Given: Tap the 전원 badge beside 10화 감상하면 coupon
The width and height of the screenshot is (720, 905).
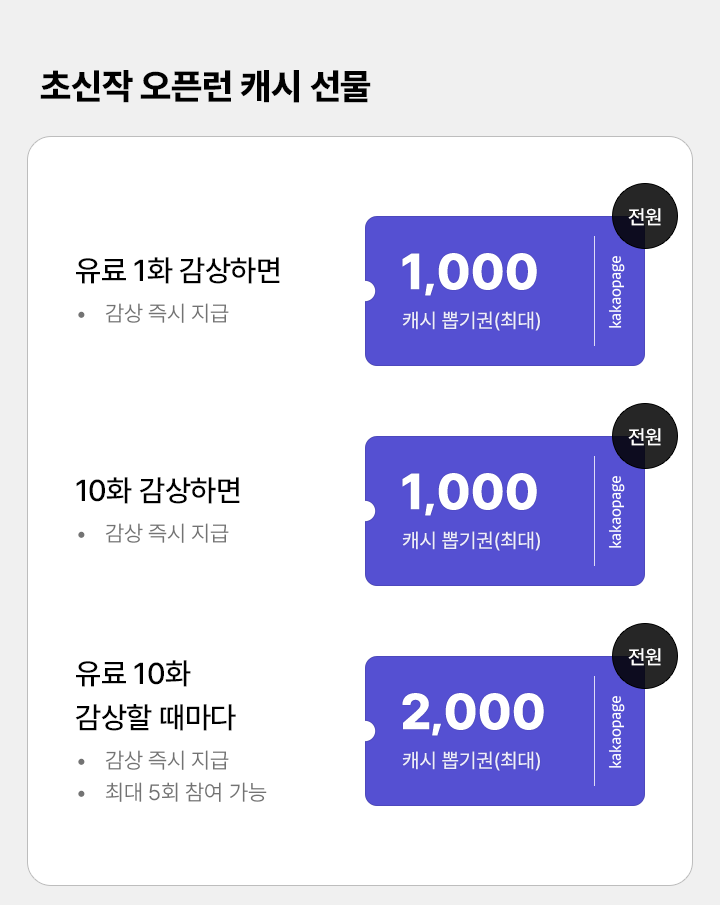Looking at the screenshot, I should (x=645, y=436).
